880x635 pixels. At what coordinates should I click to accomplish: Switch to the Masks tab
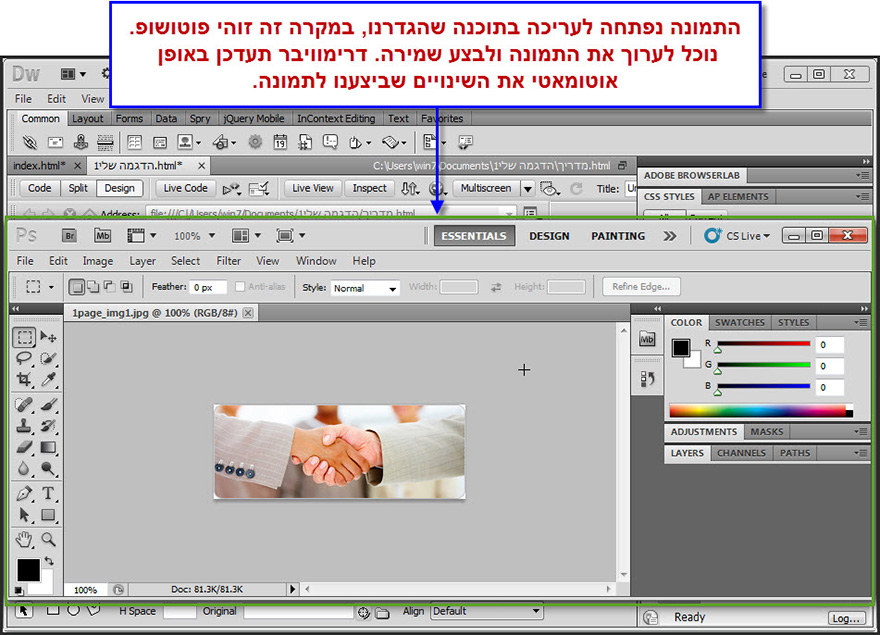pos(766,432)
